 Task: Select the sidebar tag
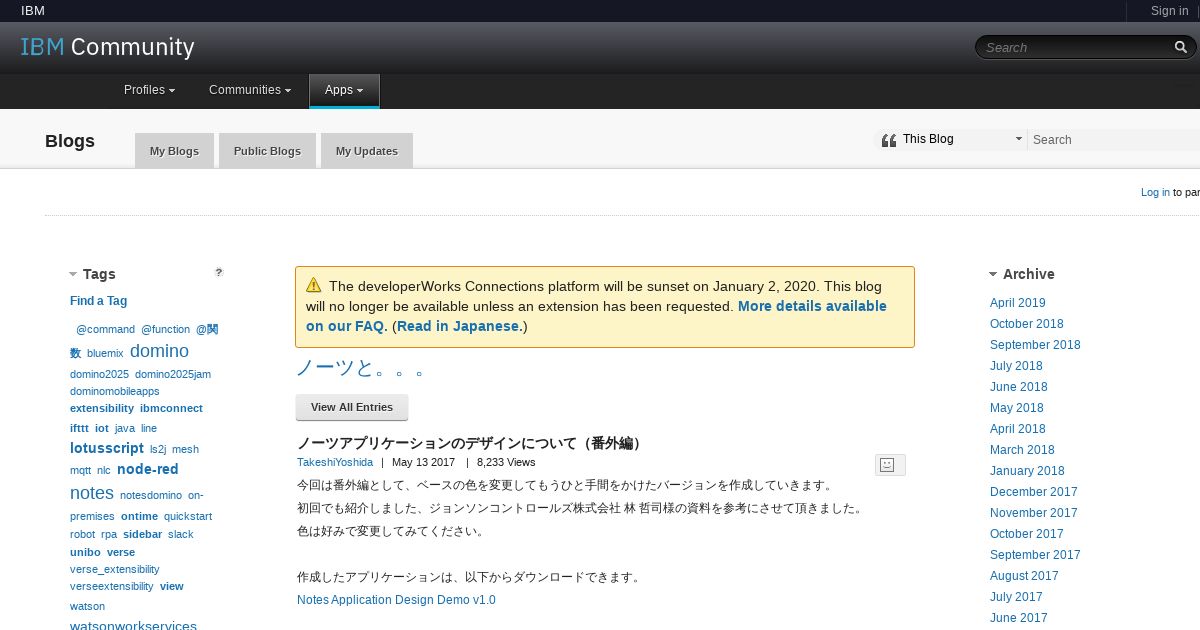coord(142,534)
